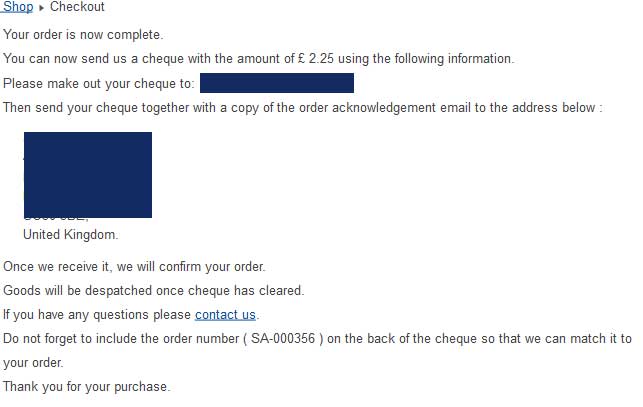Click the Shop breadcrumb link
Screen dimensions: 643x407
[18, 7]
